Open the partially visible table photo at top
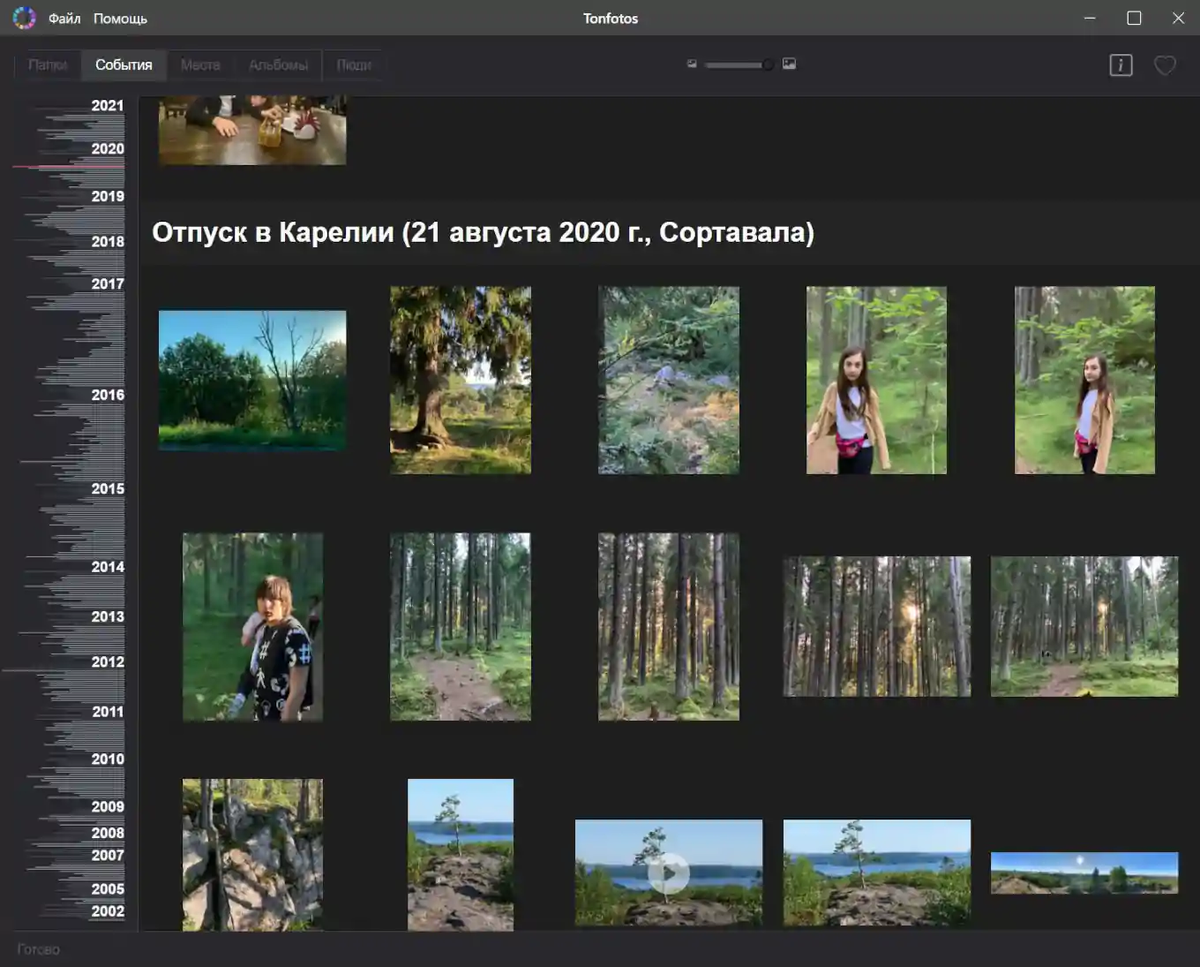The width and height of the screenshot is (1200, 967). [x=252, y=130]
